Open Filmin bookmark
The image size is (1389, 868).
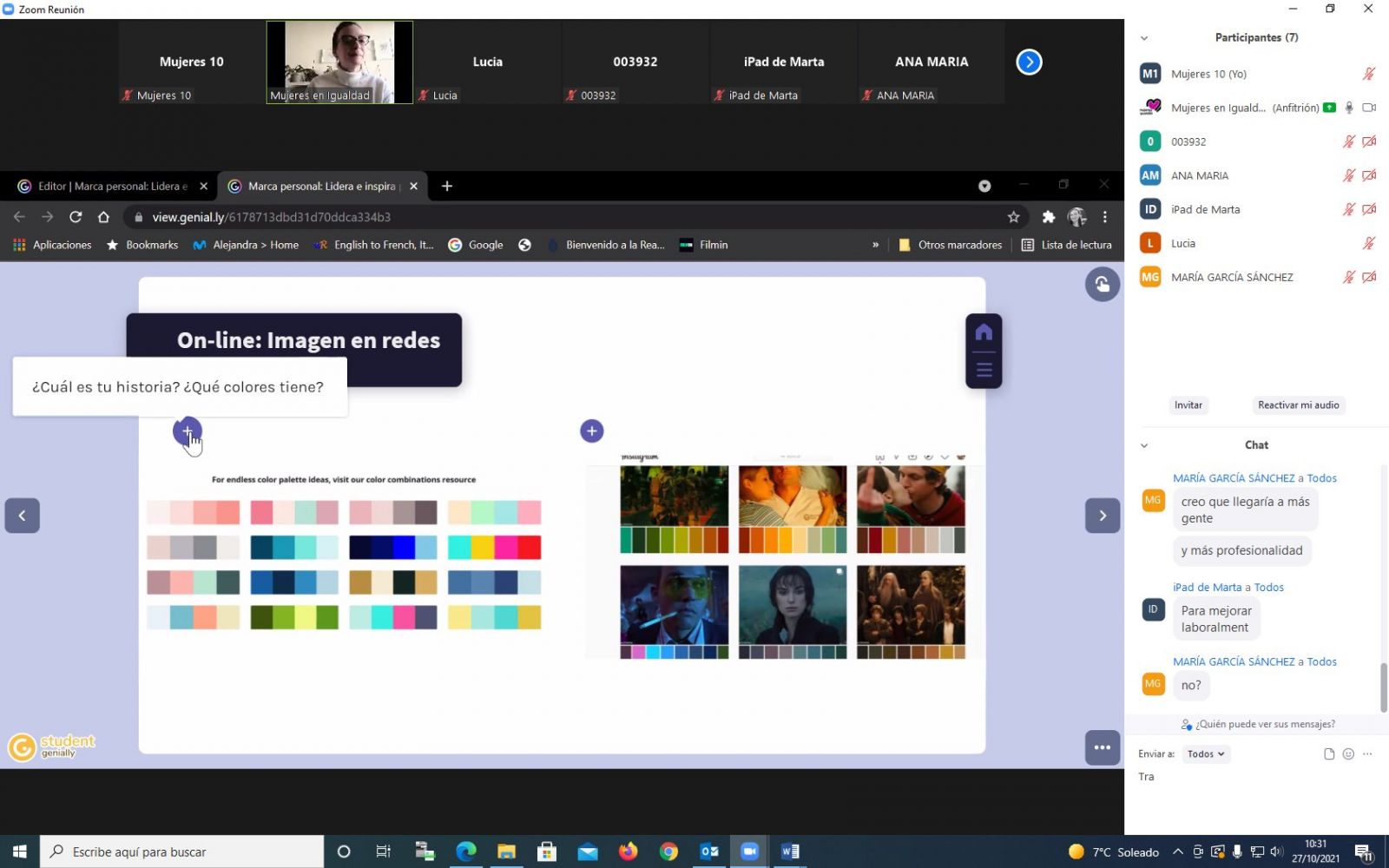point(704,245)
